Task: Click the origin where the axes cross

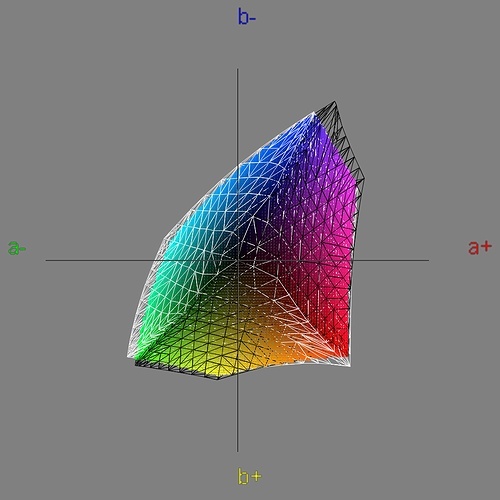Action: coord(237,260)
